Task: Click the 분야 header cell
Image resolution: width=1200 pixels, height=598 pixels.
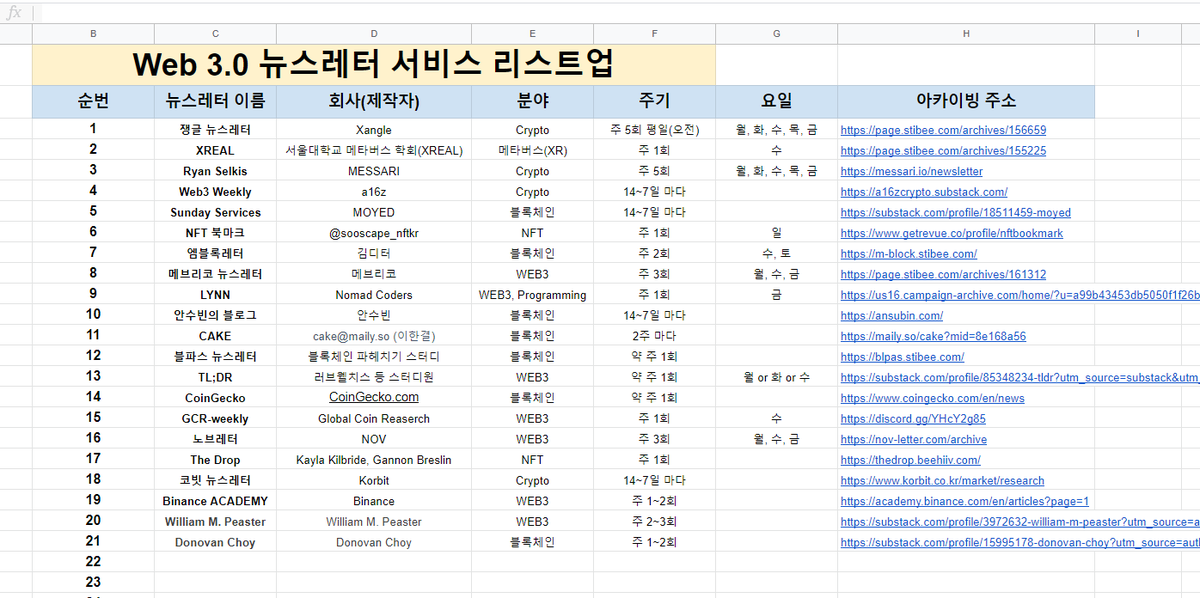Action: click(532, 102)
